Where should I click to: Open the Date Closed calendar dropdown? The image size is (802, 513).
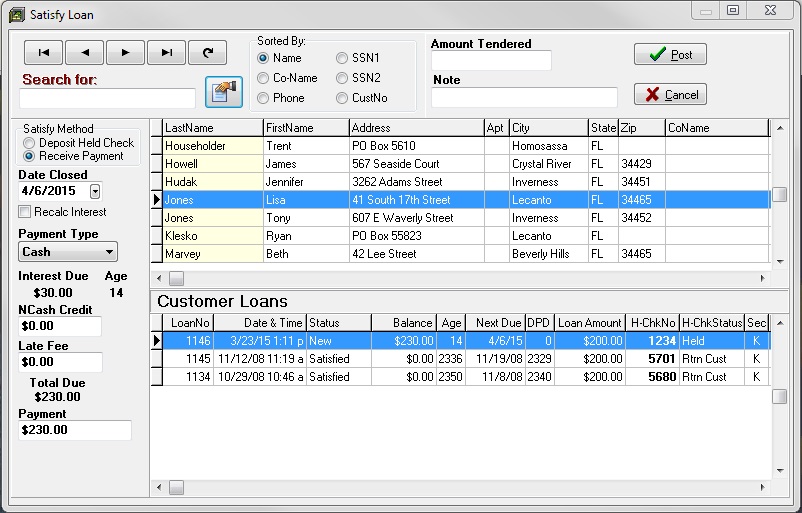(95, 191)
